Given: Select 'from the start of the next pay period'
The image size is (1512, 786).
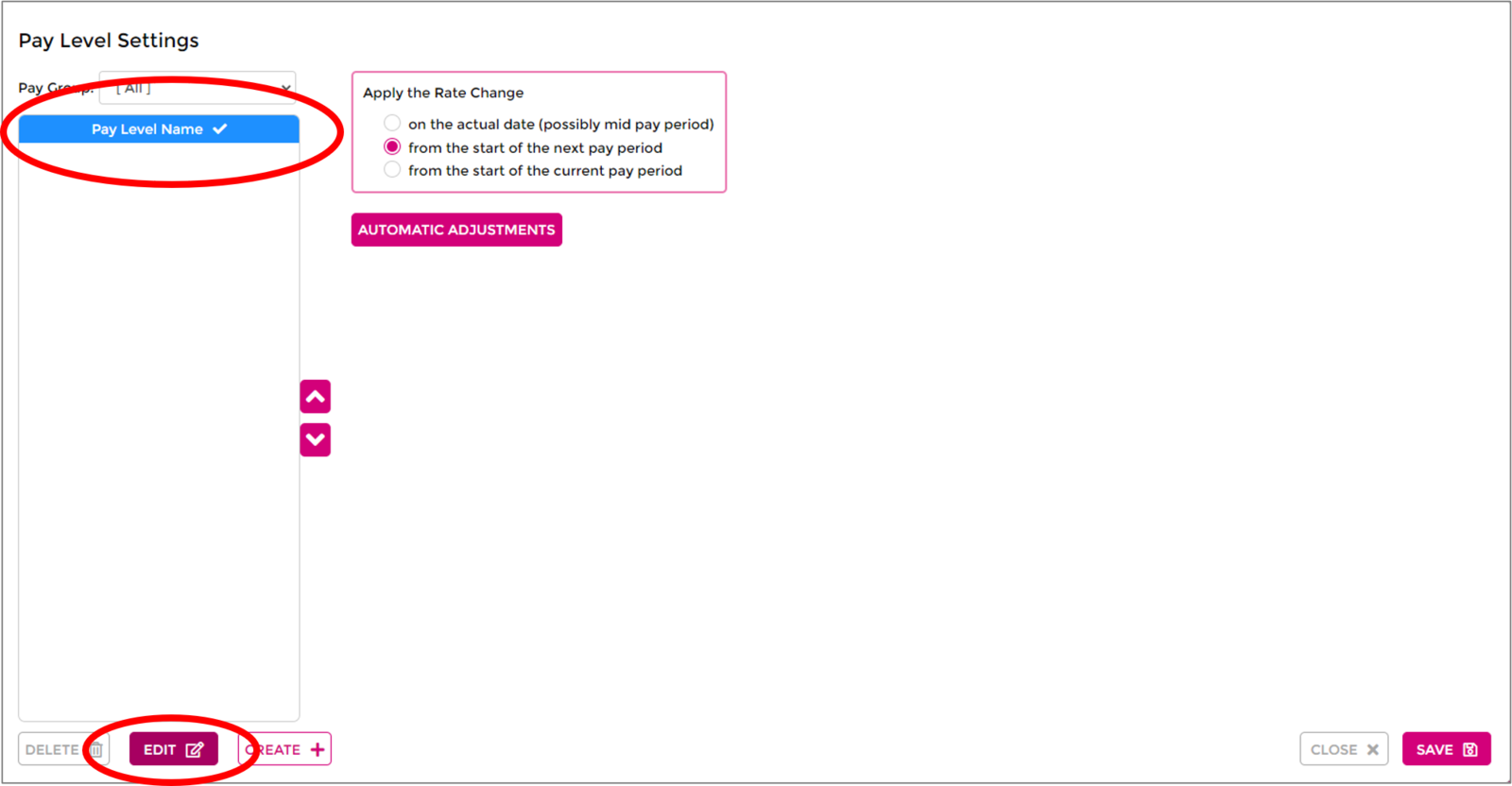Looking at the screenshot, I should pyautogui.click(x=392, y=147).
